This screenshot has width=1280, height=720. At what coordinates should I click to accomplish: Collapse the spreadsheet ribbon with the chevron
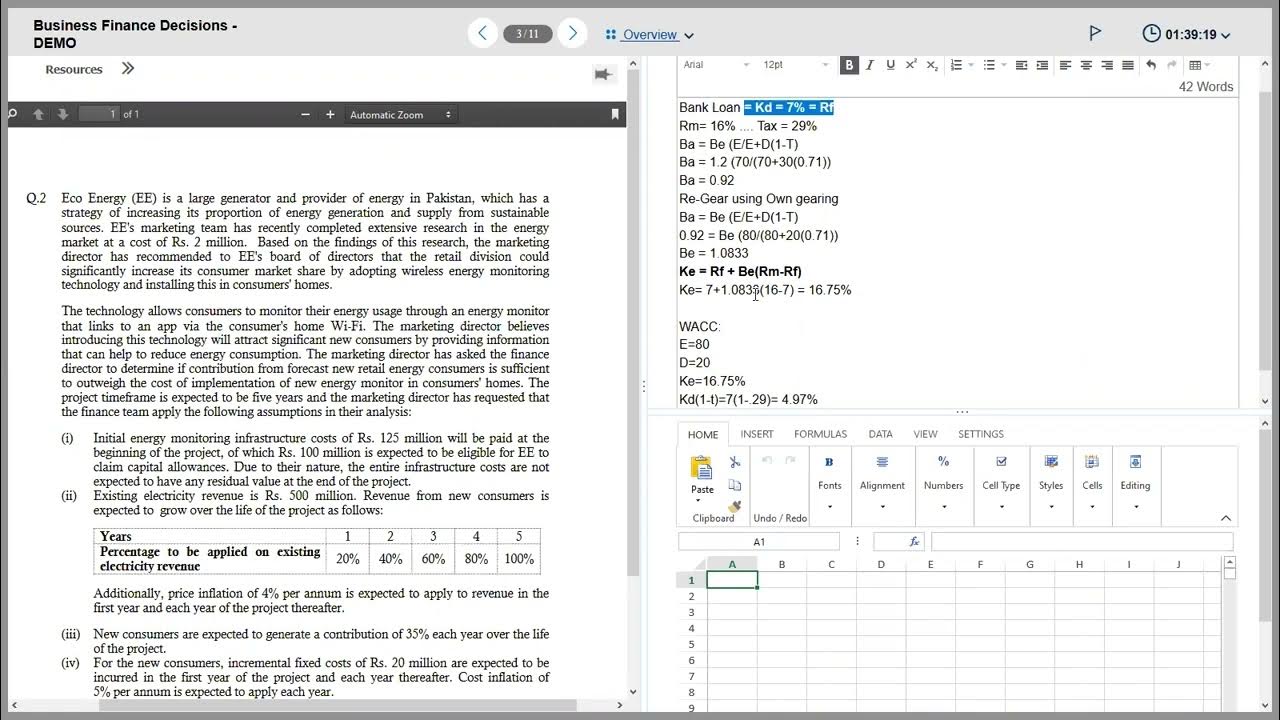(1226, 518)
